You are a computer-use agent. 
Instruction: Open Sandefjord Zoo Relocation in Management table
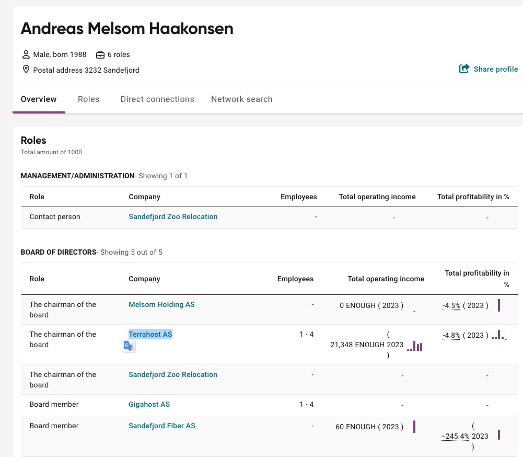(173, 216)
